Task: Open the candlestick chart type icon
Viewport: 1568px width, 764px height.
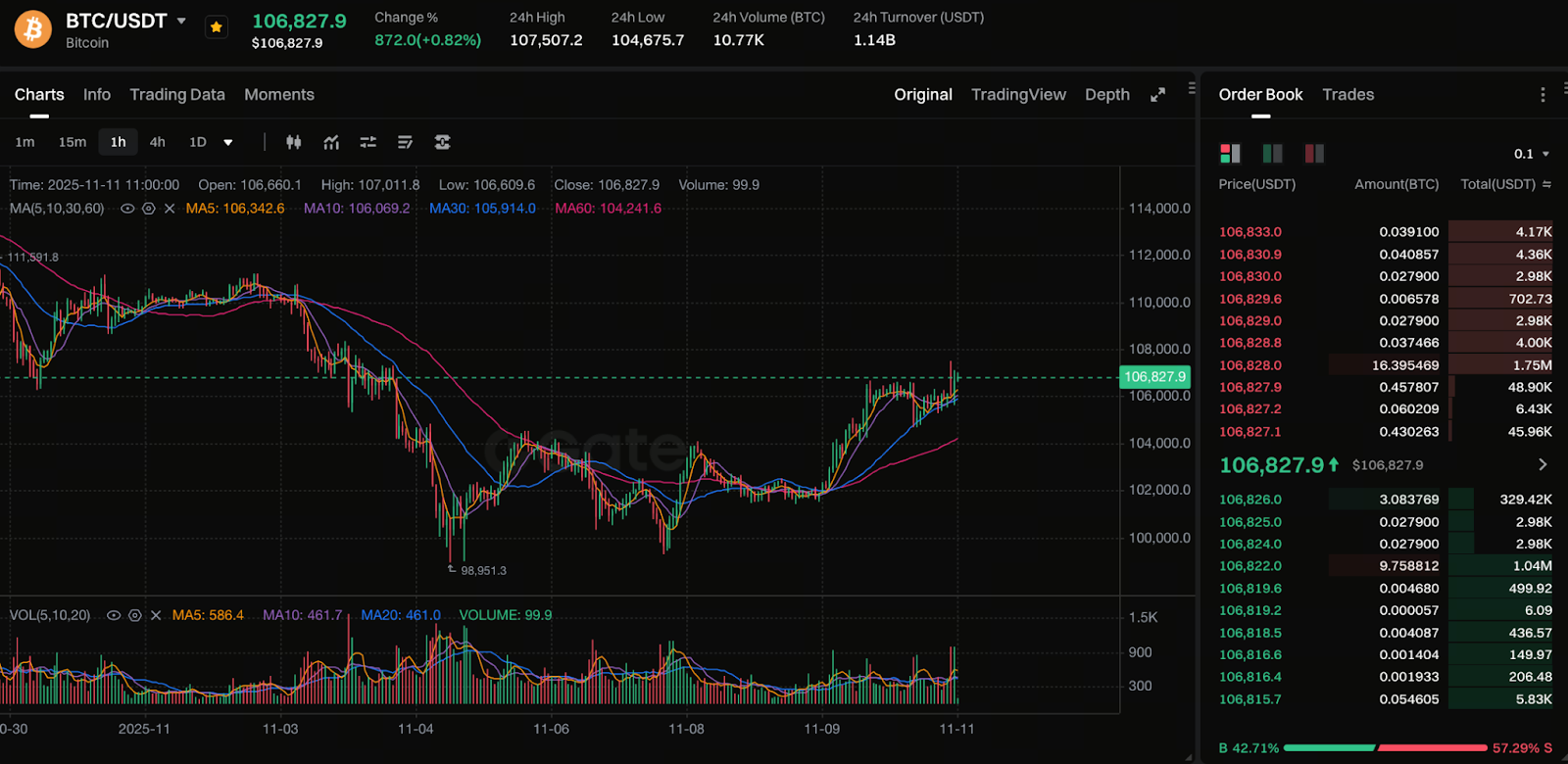Action: pos(293,142)
